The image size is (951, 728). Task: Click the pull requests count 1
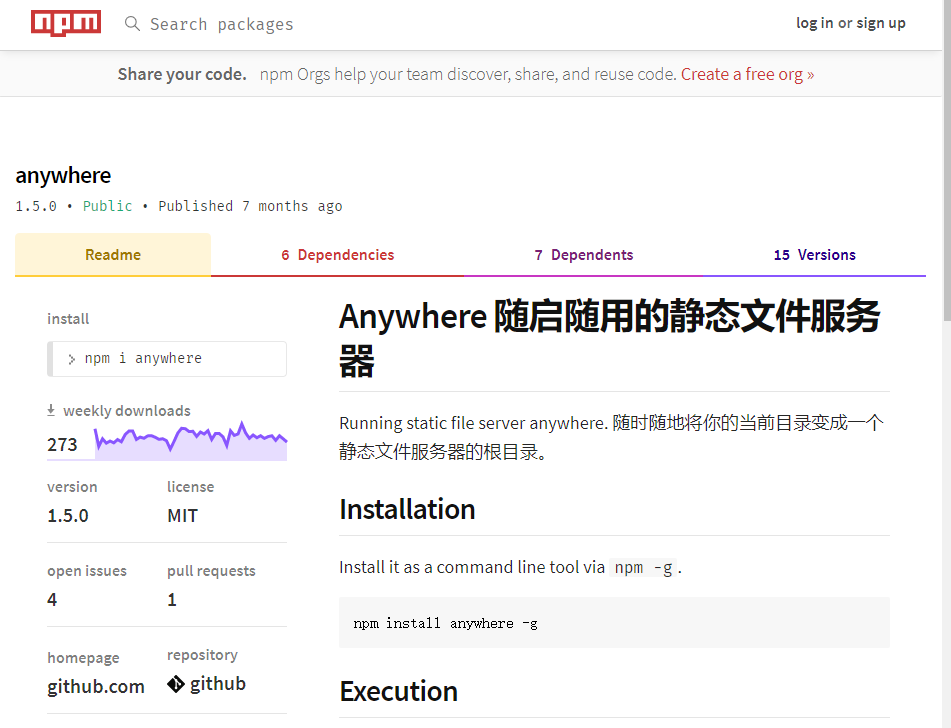pos(172,599)
